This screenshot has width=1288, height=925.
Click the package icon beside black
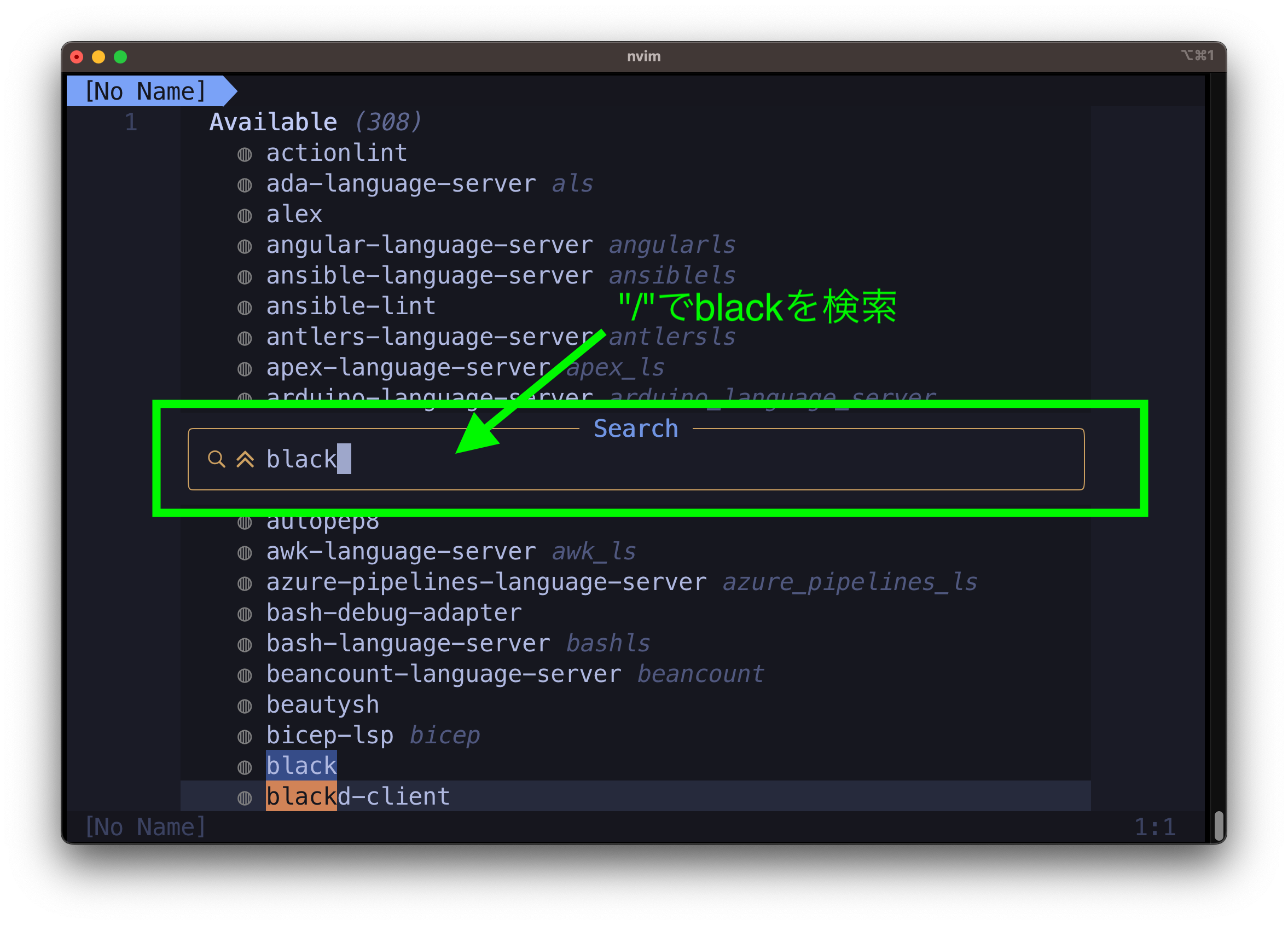(244, 768)
